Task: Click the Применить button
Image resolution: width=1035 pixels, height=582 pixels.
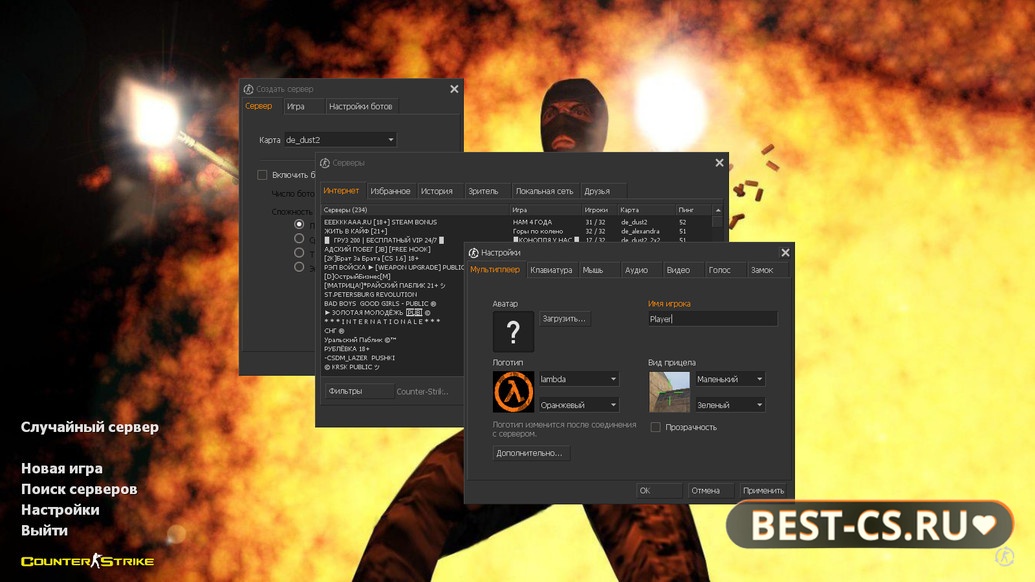Action: tap(764, 490)
